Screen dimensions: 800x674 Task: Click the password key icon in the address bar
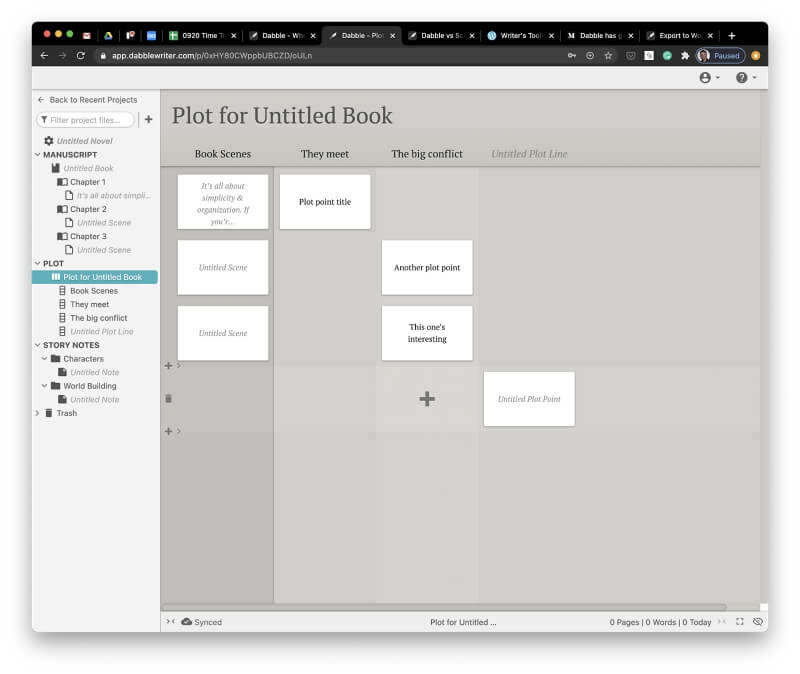point(572,56)
